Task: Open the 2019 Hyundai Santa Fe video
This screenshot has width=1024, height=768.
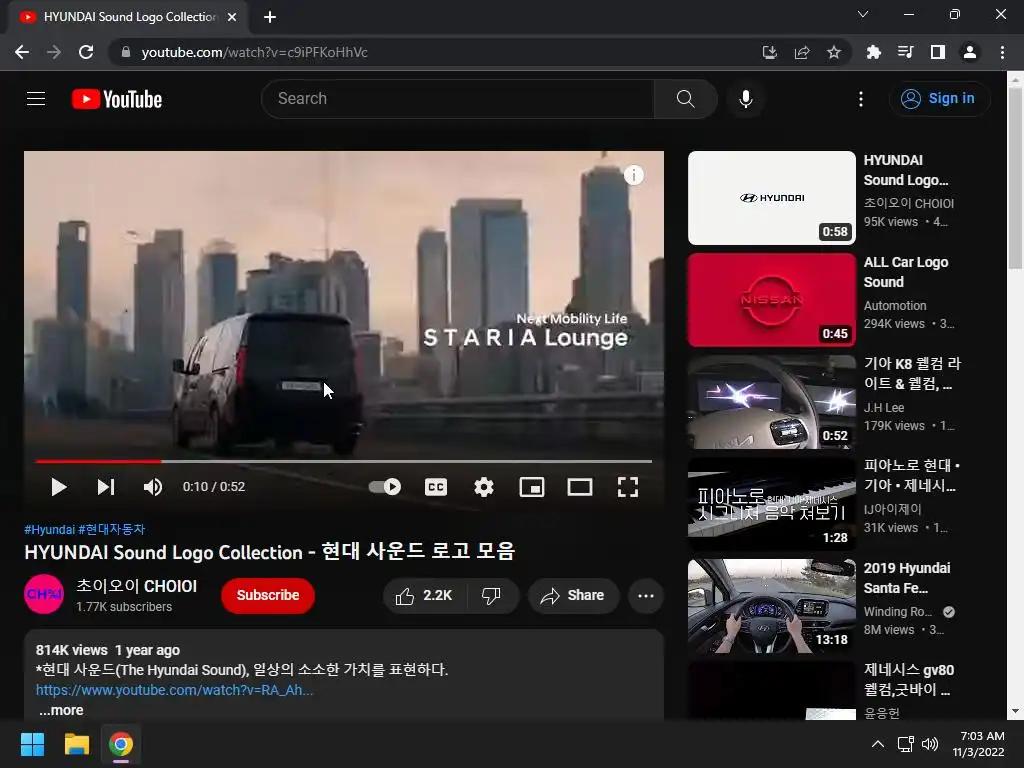Action: click(x=772, y=606)
